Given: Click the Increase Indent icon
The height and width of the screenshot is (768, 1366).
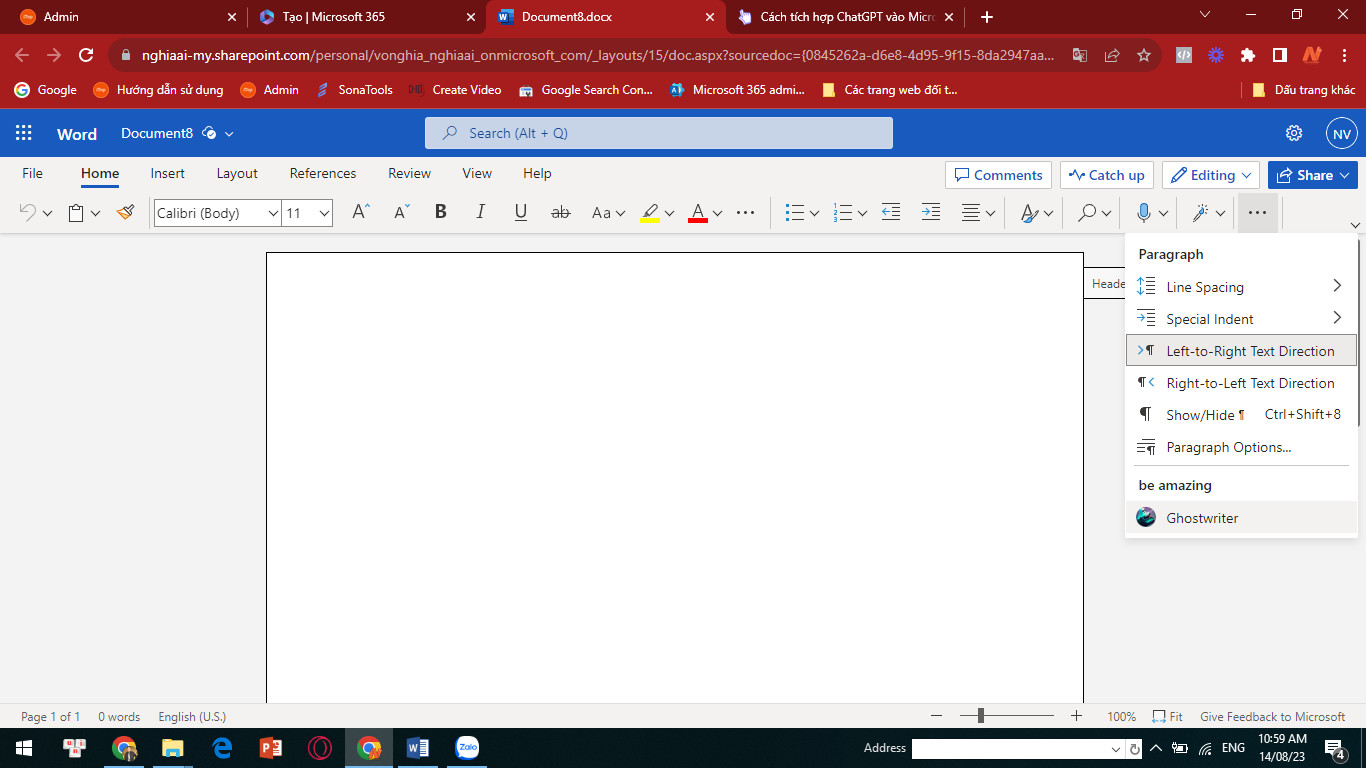Looking at the screenshot, I should click(930, 213).
